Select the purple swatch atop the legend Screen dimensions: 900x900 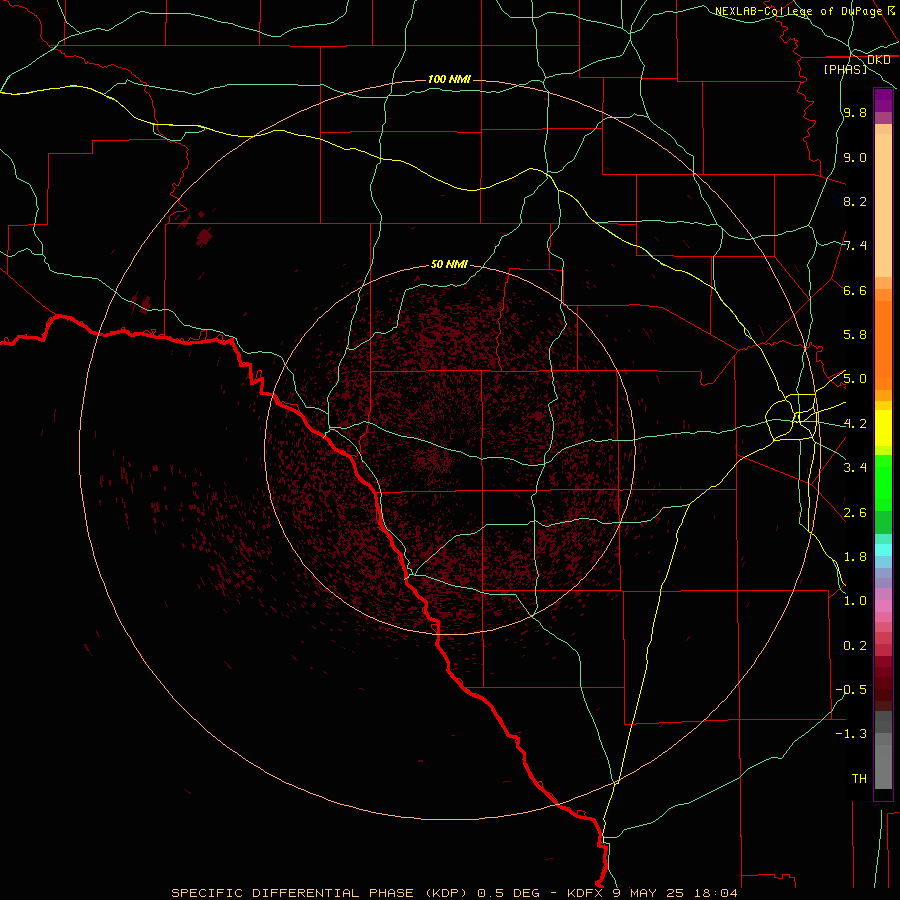click(883, 100)
